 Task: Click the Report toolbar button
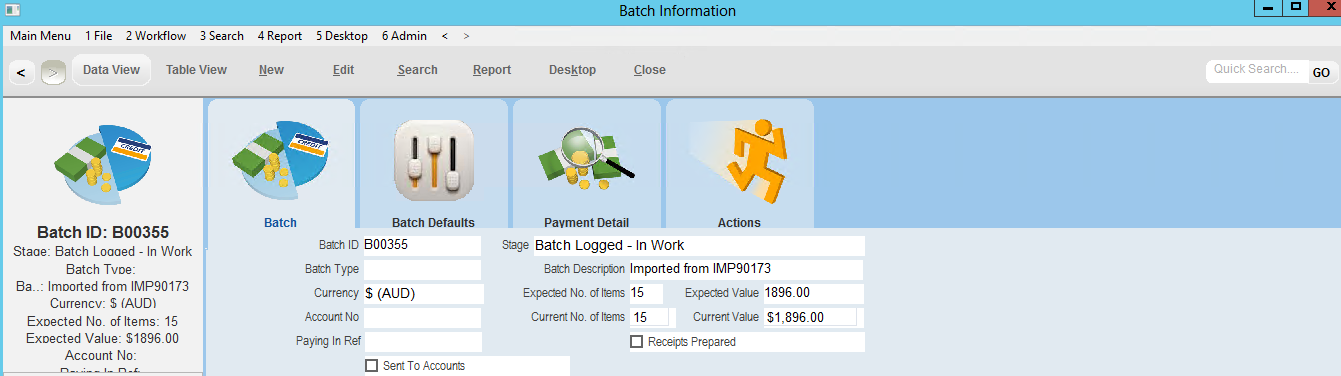coord(492,70)
